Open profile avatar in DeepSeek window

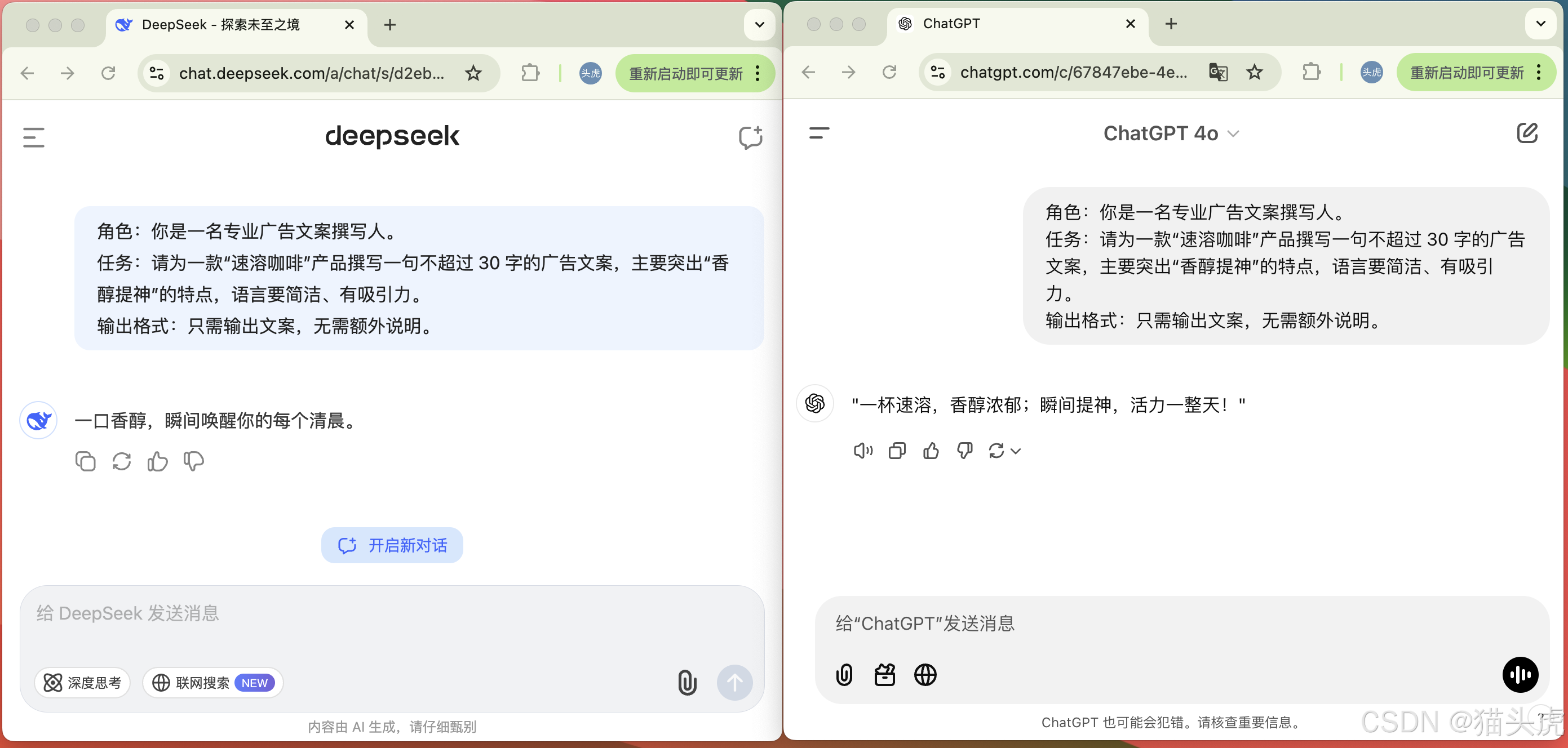(x=590, y=74)
